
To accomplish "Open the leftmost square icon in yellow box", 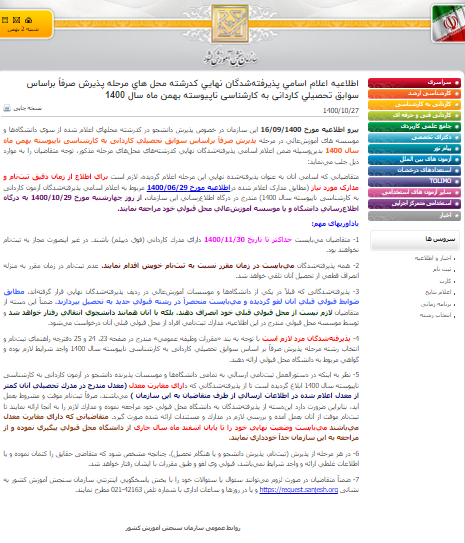I will (x=5, y=20).
